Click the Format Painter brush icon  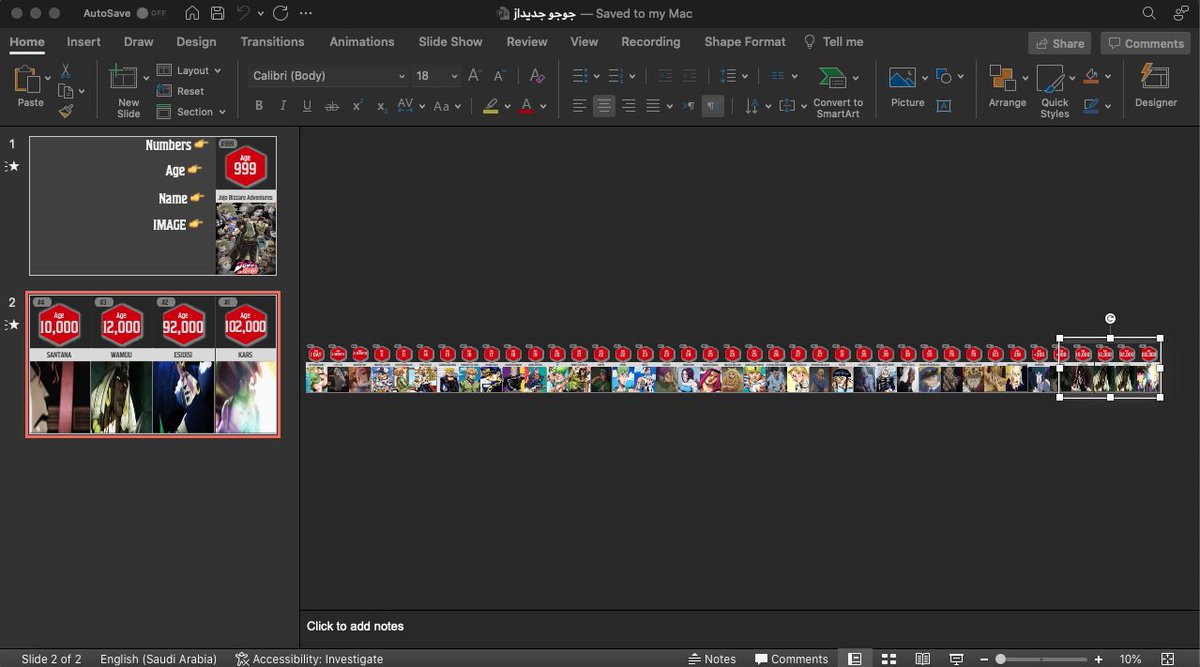(x=66, y=111)
